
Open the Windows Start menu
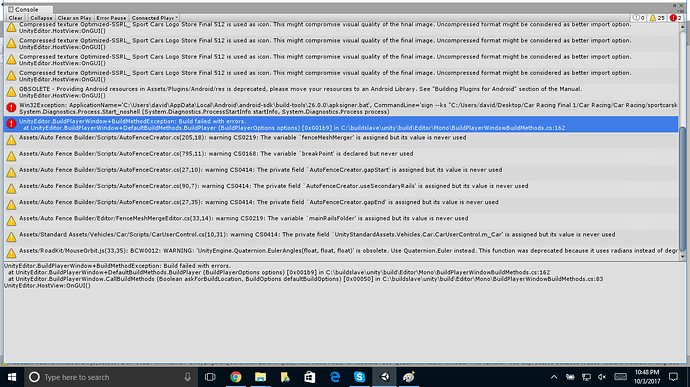[x=12, y=377]
